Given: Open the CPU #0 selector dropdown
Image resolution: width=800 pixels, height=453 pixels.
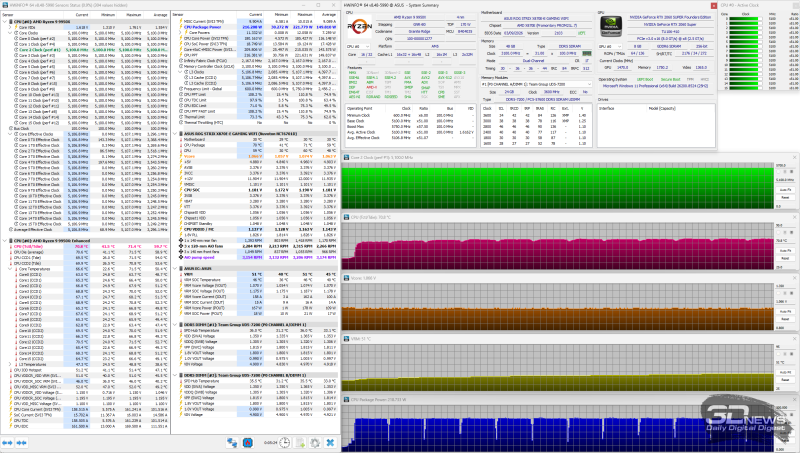Looking at the screenshot, I should pos(359,46).
